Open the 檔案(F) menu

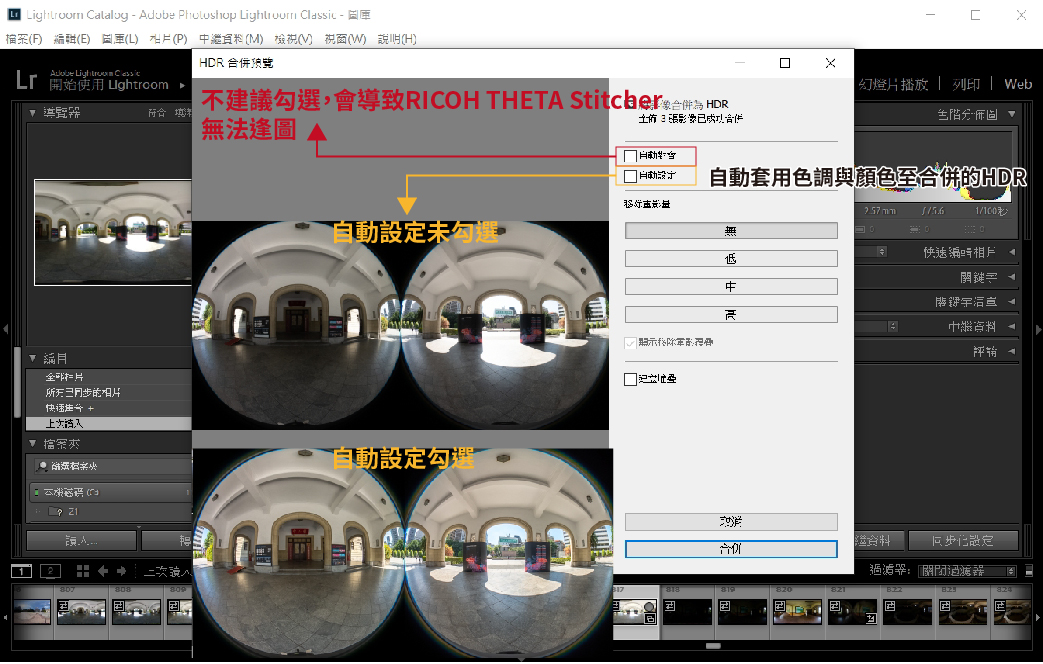(x=24, y=39)
